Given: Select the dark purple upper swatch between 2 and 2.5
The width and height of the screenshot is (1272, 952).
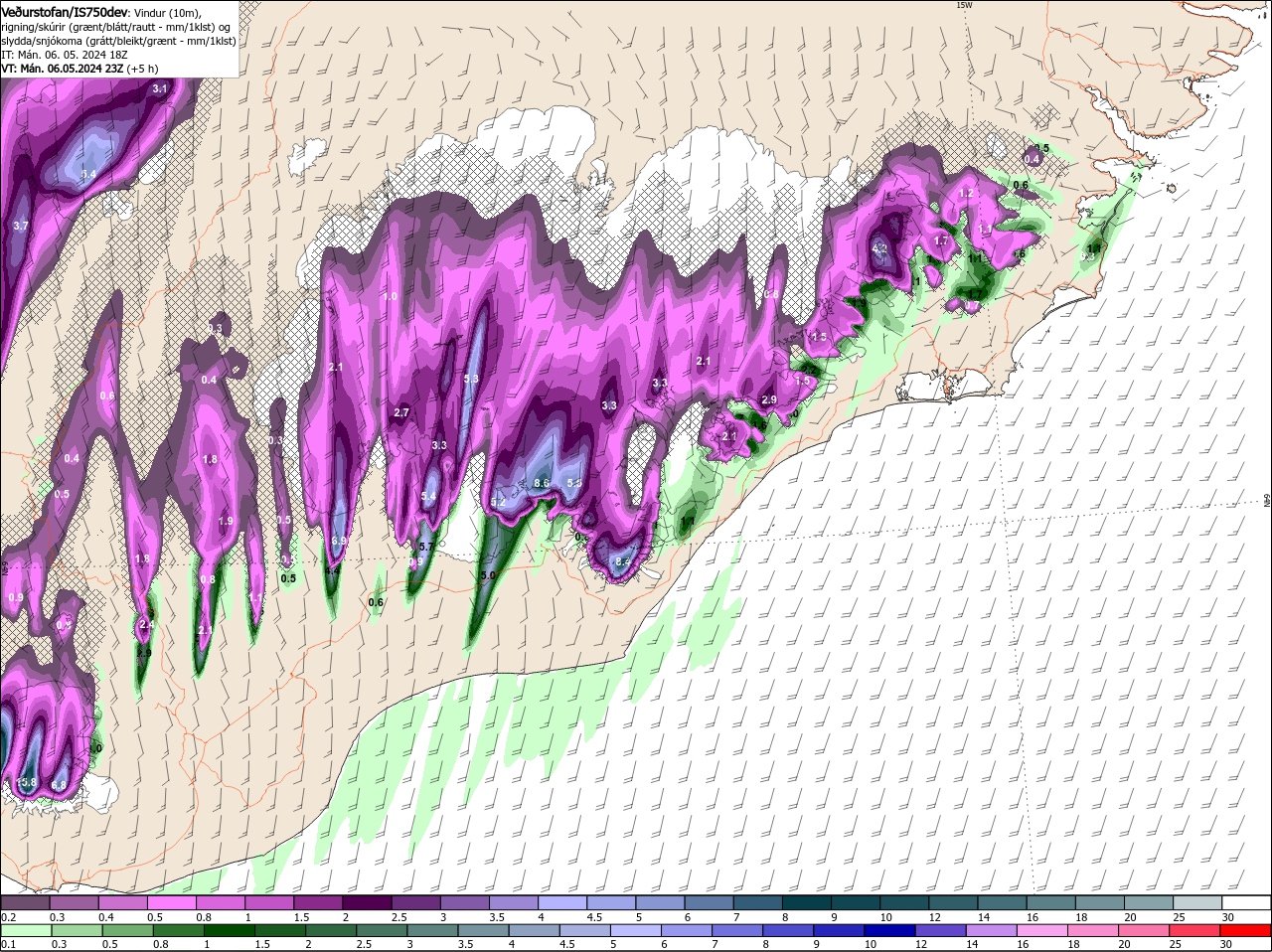Looking at the screenshot, I should pyautogui.click(x=367, y=902).
